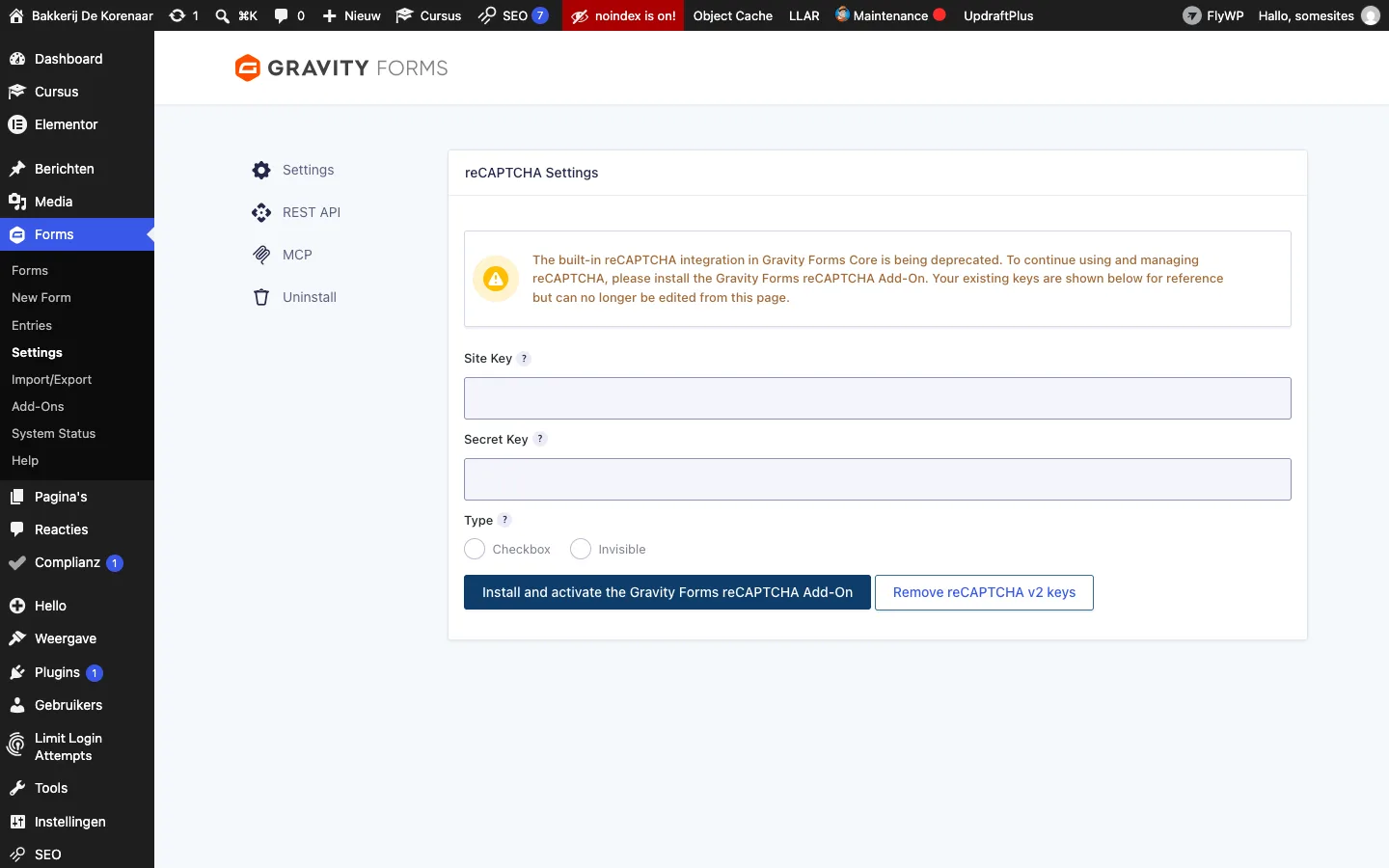This screenshot has height=868, width=1389.
Task: Click the Complianz checkmark icon
Action: click(17, 562)
